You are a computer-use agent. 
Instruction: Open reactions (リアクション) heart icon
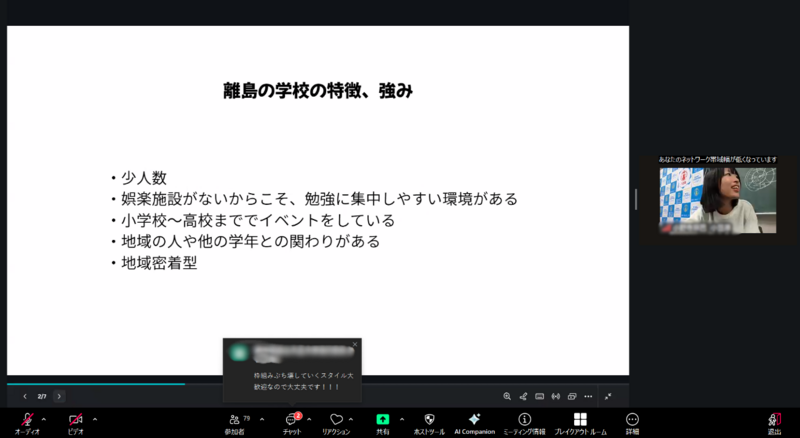336,420
